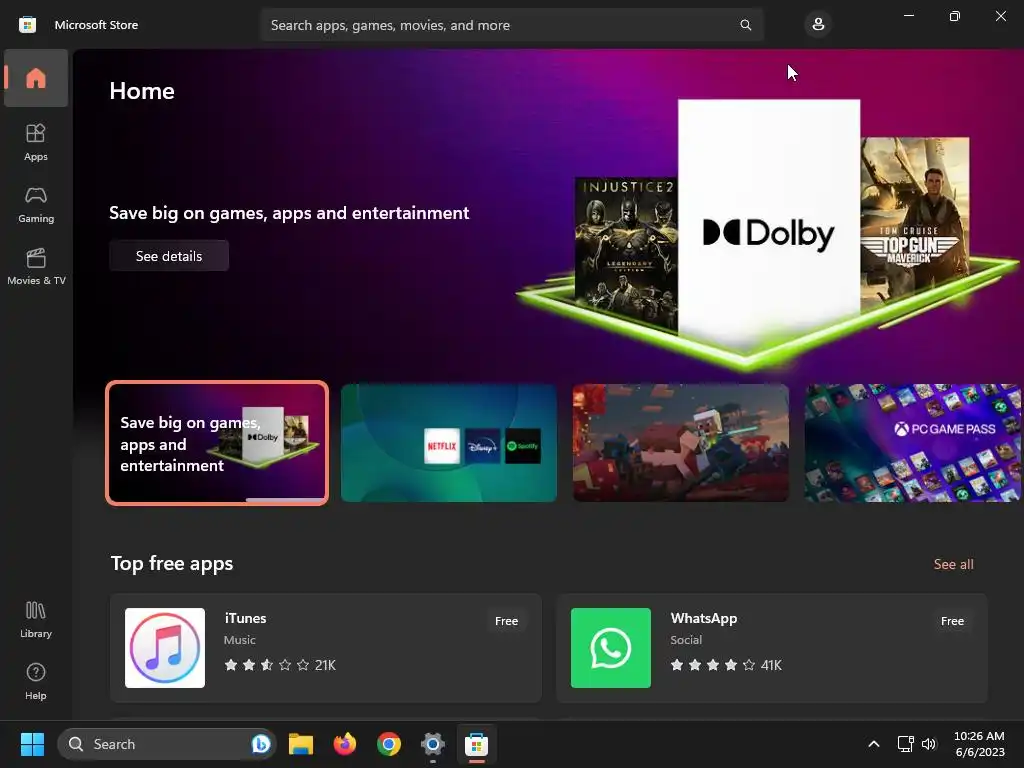Go to the Gaming section

coord(36,204)
